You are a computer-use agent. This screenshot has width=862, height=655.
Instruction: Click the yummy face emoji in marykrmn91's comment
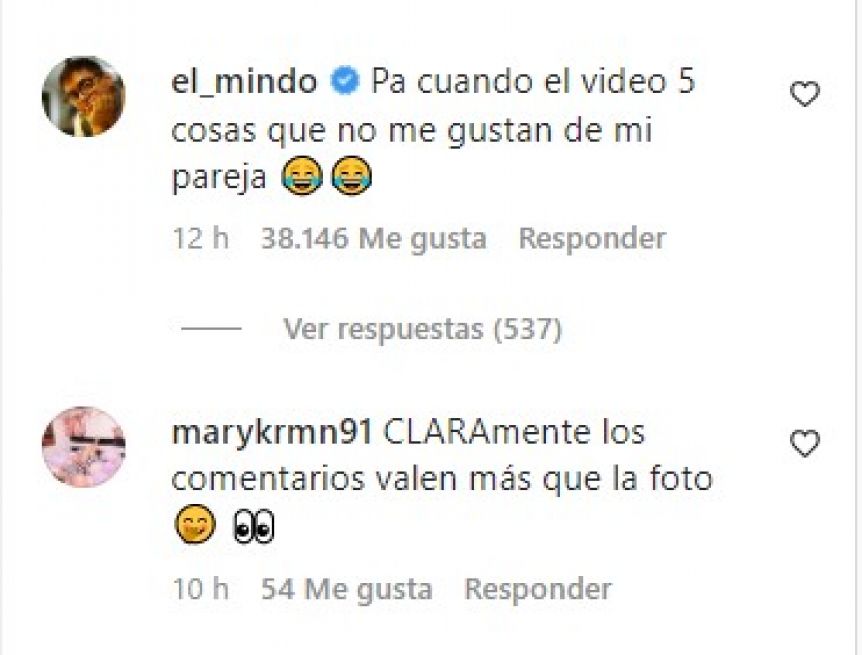pyautogui.click(x=195, y=524)
